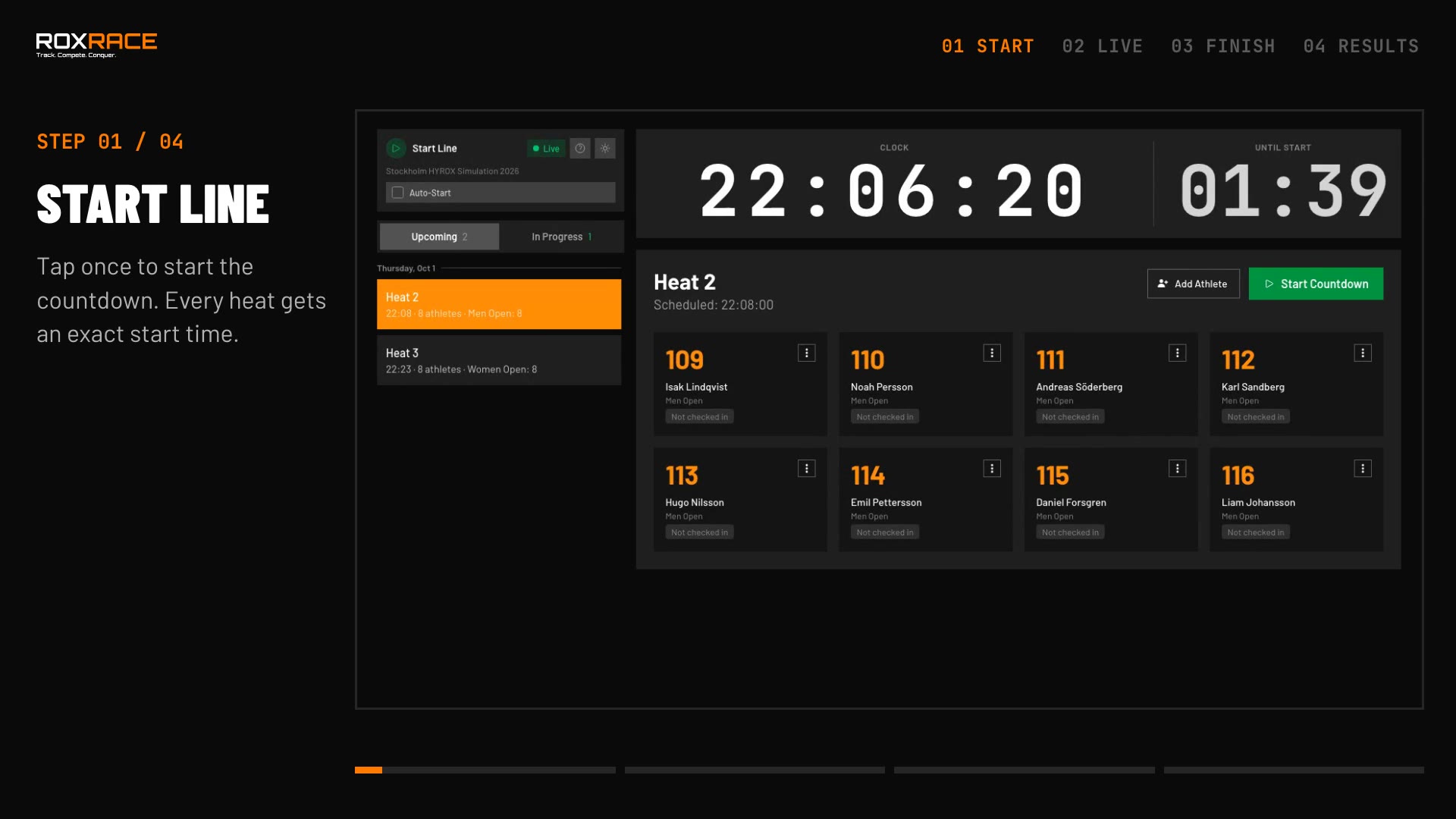Click the Scheduled: 22:08:00 text
Image resolution: width=1456 pixels, height=819 pixels.
pos(714,305)
